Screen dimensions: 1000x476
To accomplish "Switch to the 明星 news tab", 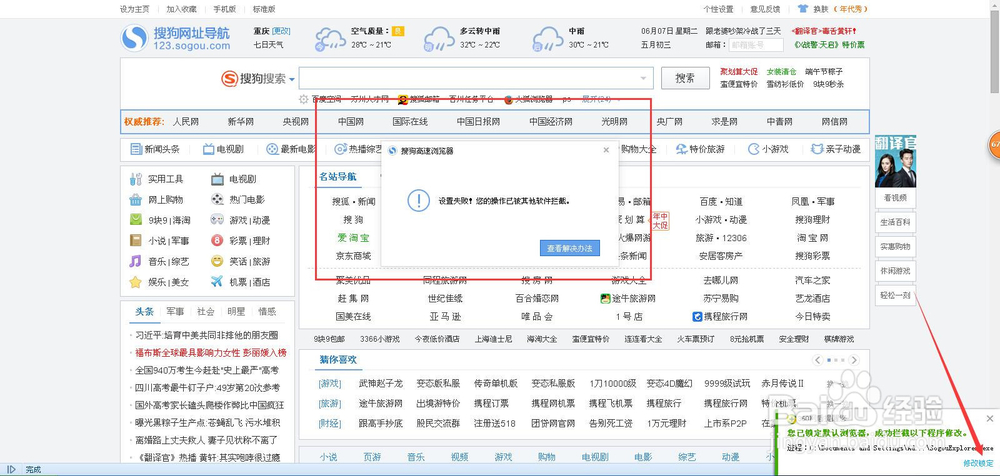I will coord(236,312).
